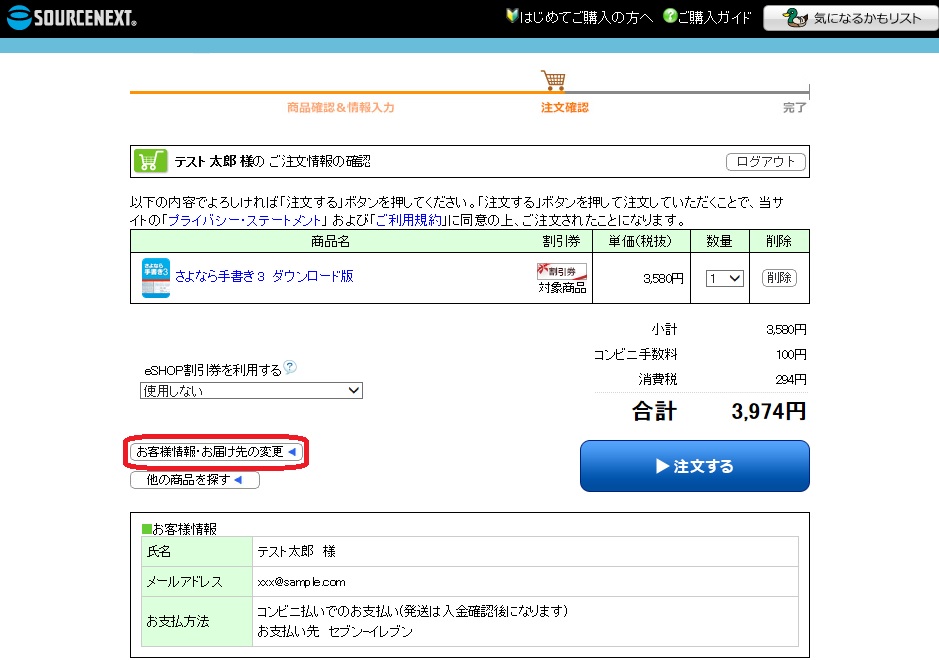The height and width of the screenshot is (660, 939).
Task: Click the blue 注文する button
Action: click(695, 466)
